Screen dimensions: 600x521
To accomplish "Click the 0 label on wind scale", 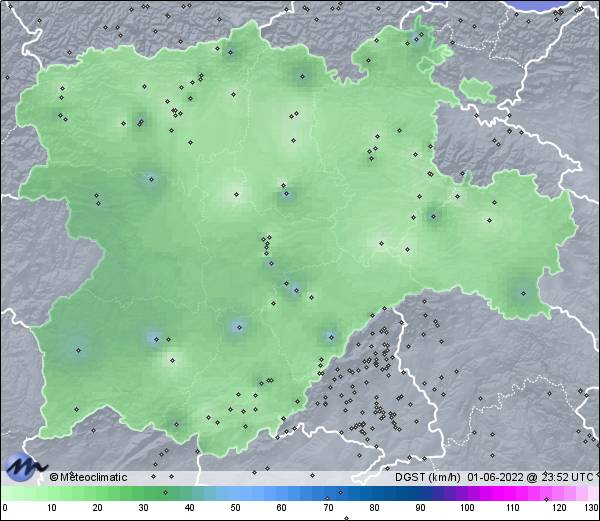I will (x=5, y=508).
